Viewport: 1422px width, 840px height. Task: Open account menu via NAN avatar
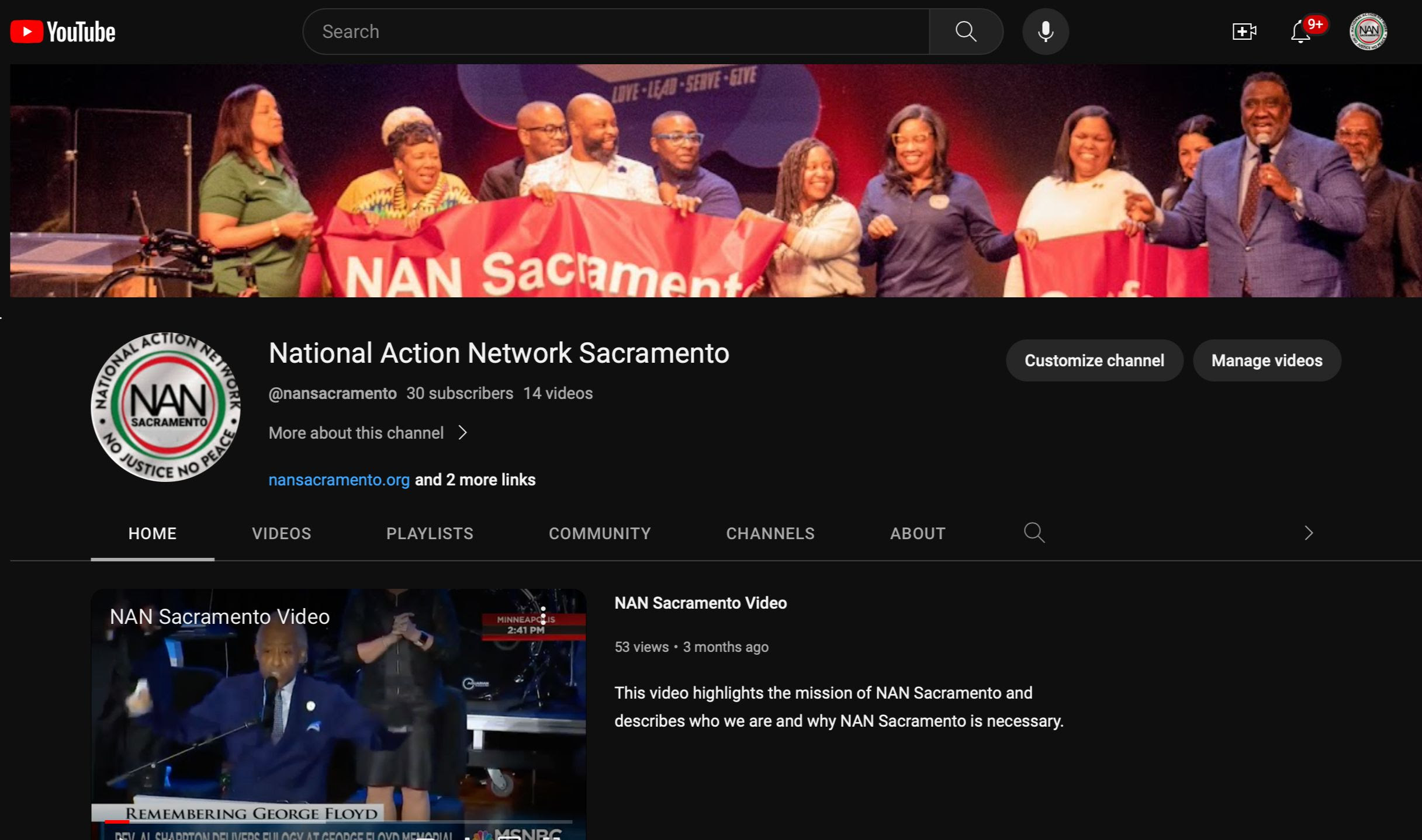(1368, 32)
